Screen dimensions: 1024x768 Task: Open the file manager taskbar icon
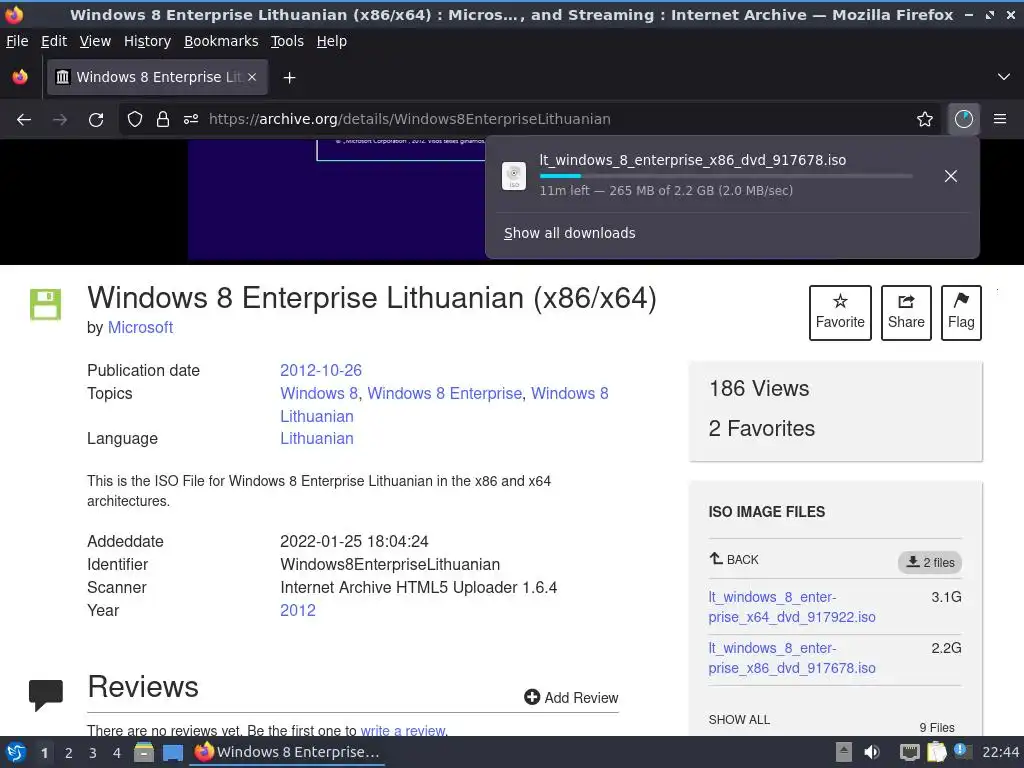pyautogui.click(x=144, y=752)
